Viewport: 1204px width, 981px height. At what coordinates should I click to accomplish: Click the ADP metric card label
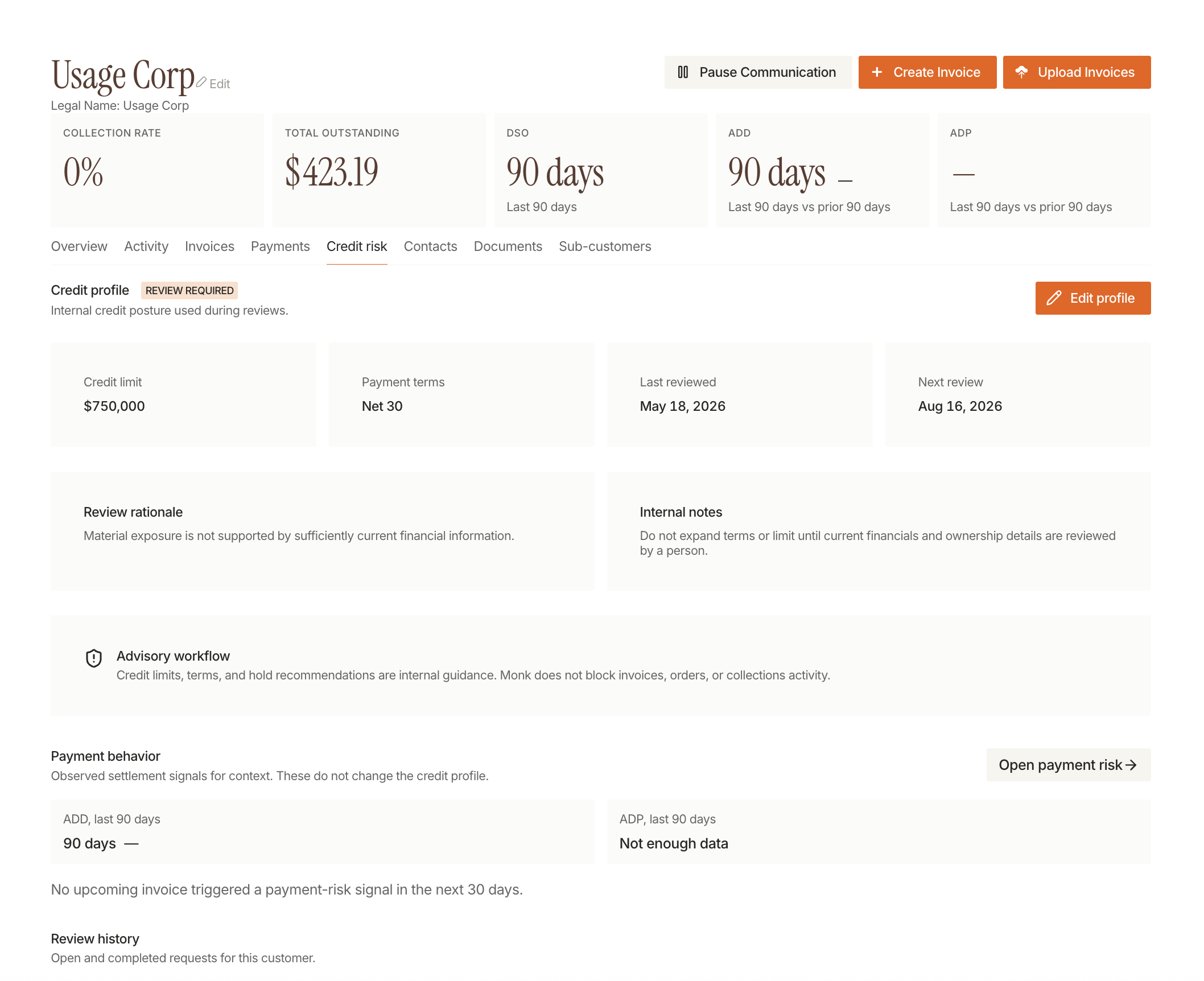pyautogui.click(x=960, y=133)
